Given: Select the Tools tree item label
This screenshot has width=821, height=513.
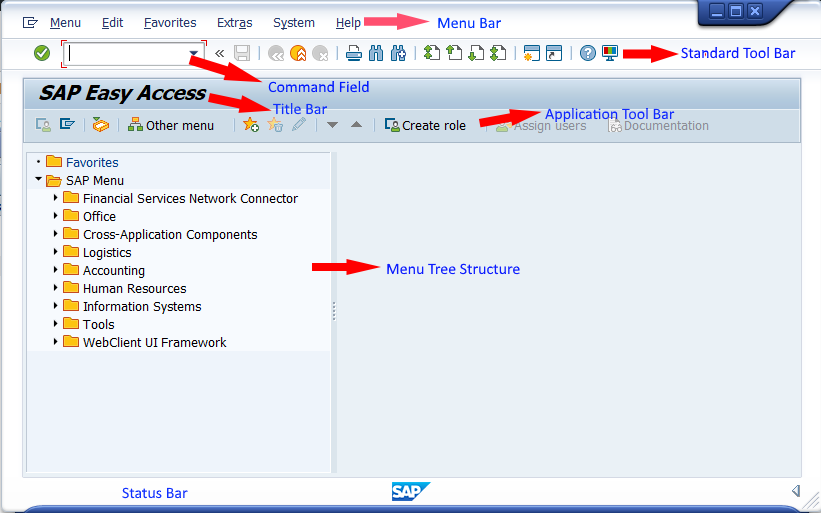Looking at the screenshot, I should [x=98, y=325].
